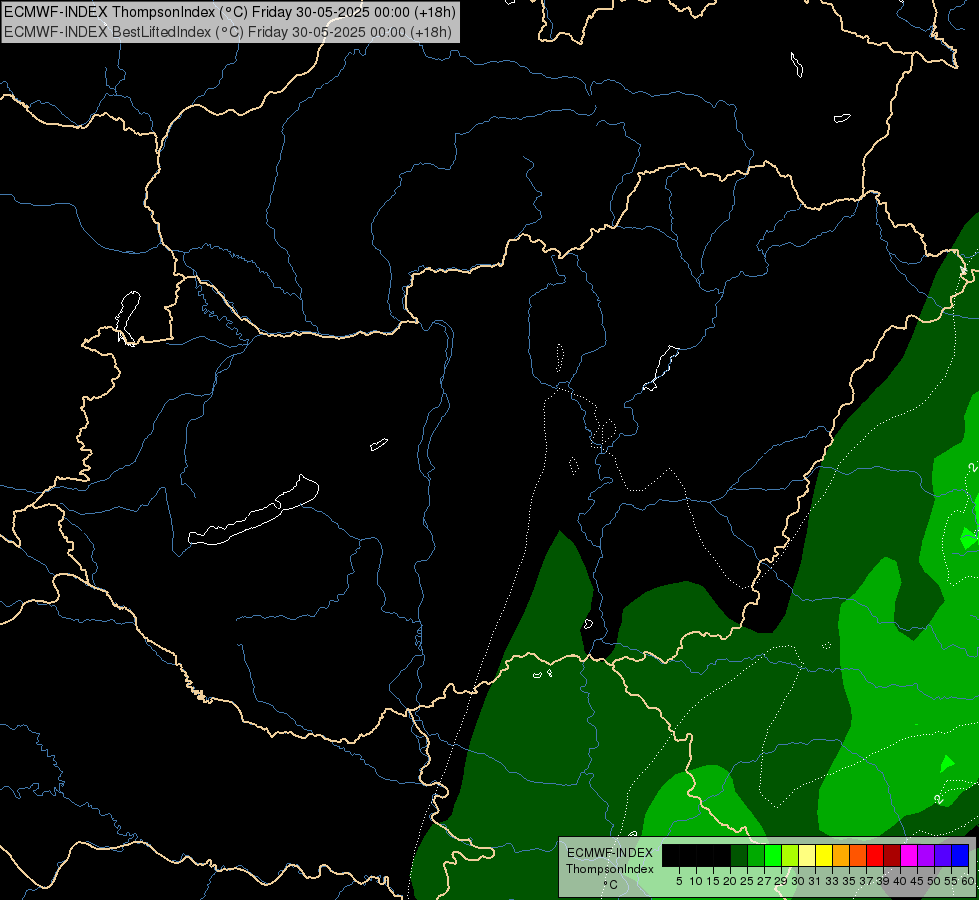Image resolution: width=979 pixels, height=900 pixels.
Task: Click the legend's ThompsonIndex label
Action: pyautogui.click(x=610, y=869)
